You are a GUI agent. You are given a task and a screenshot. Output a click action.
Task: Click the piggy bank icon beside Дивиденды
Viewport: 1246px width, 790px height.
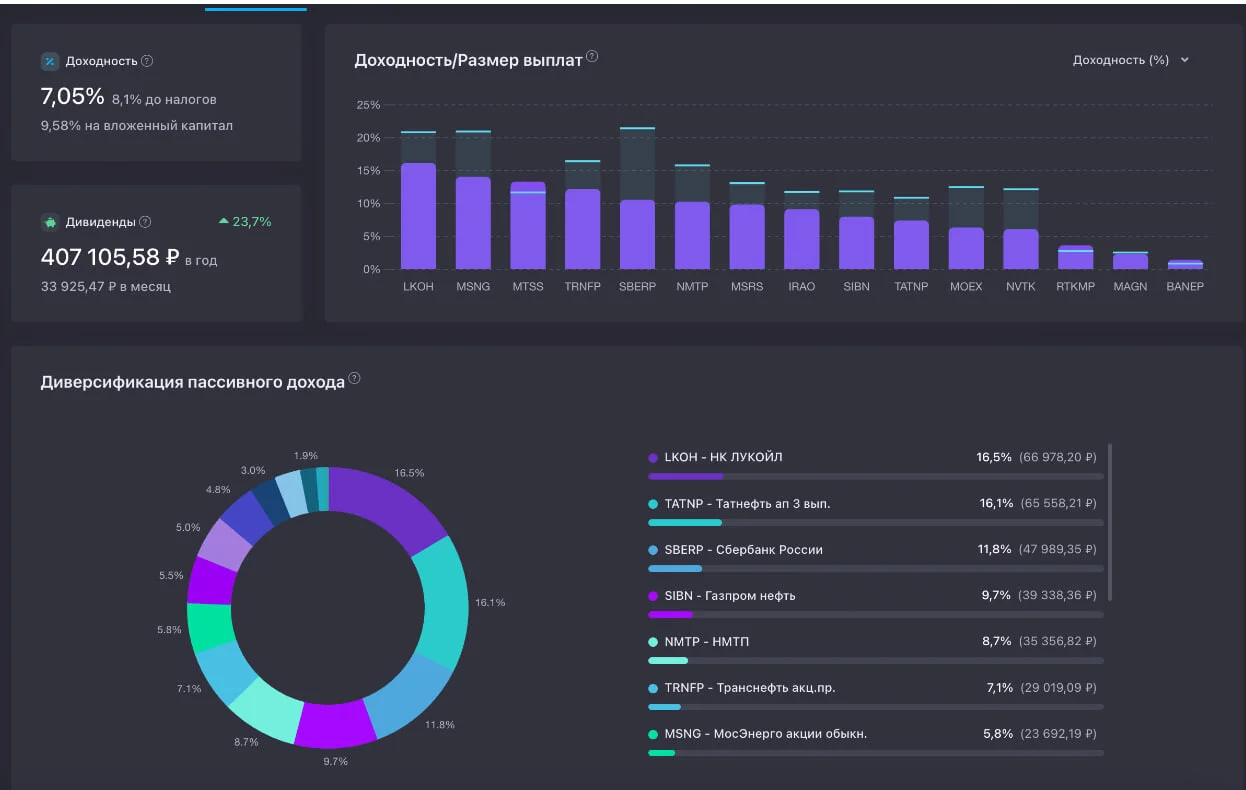tap(49, 222)
